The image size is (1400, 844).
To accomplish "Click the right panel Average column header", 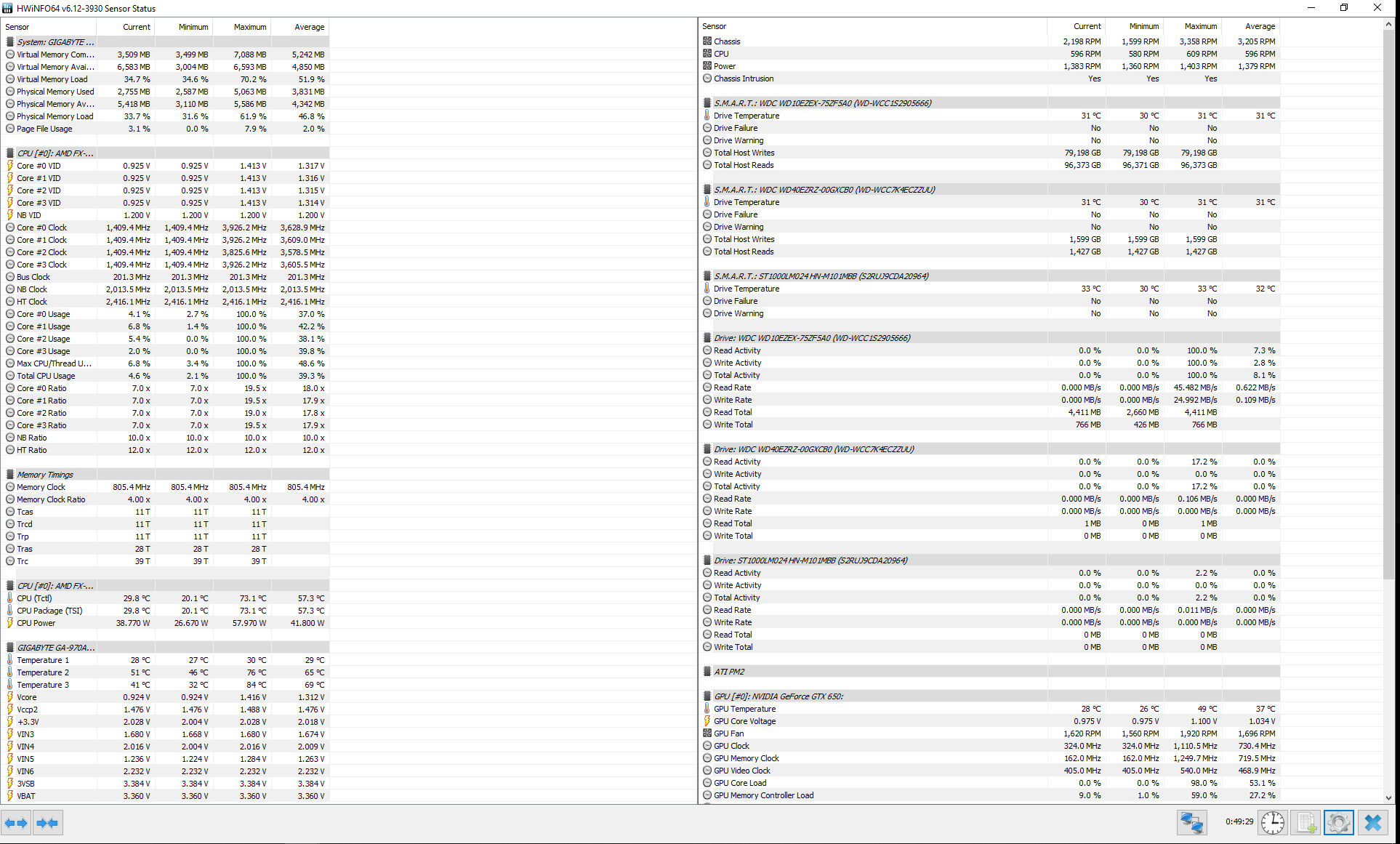I will tap(1259, 26).
